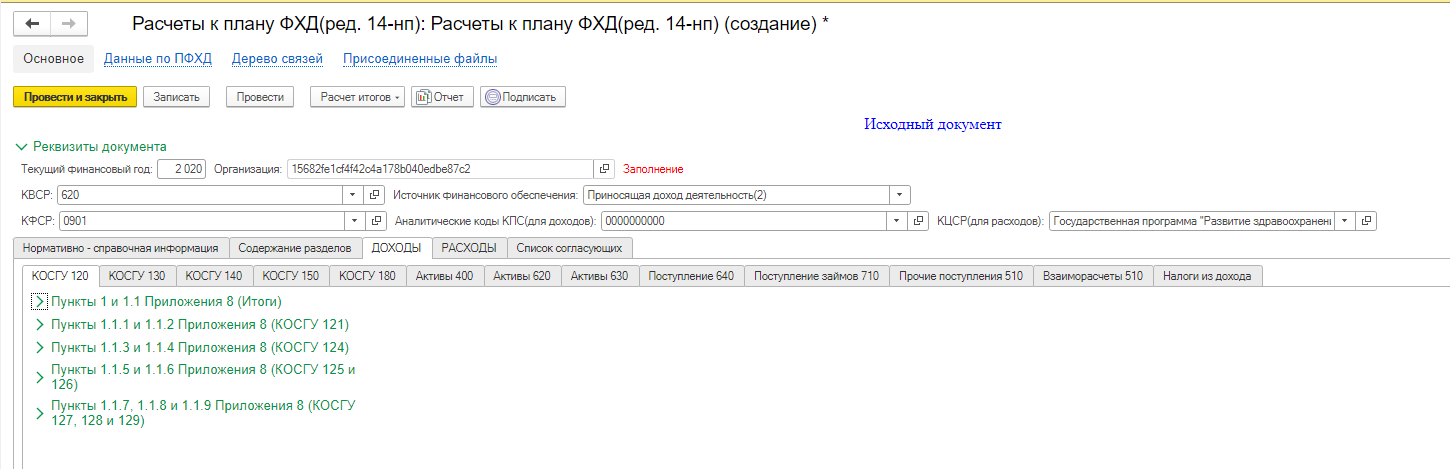1450x469 pixels.
Task: Expand Пункты 1.1.3 и 1.1.4 (КОСГУ 124)
Action: [x=40, y=348]
